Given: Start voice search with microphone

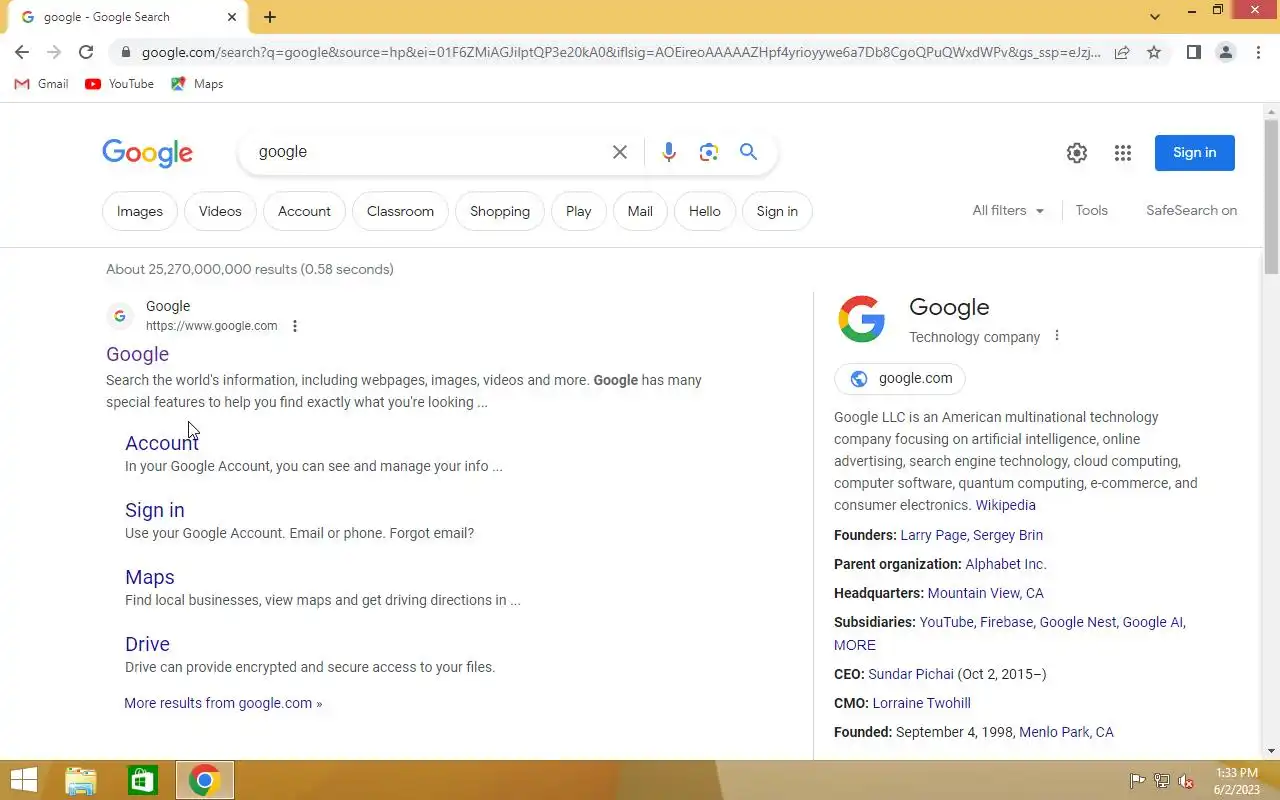Looking at the screenshot, I should 669,152.
